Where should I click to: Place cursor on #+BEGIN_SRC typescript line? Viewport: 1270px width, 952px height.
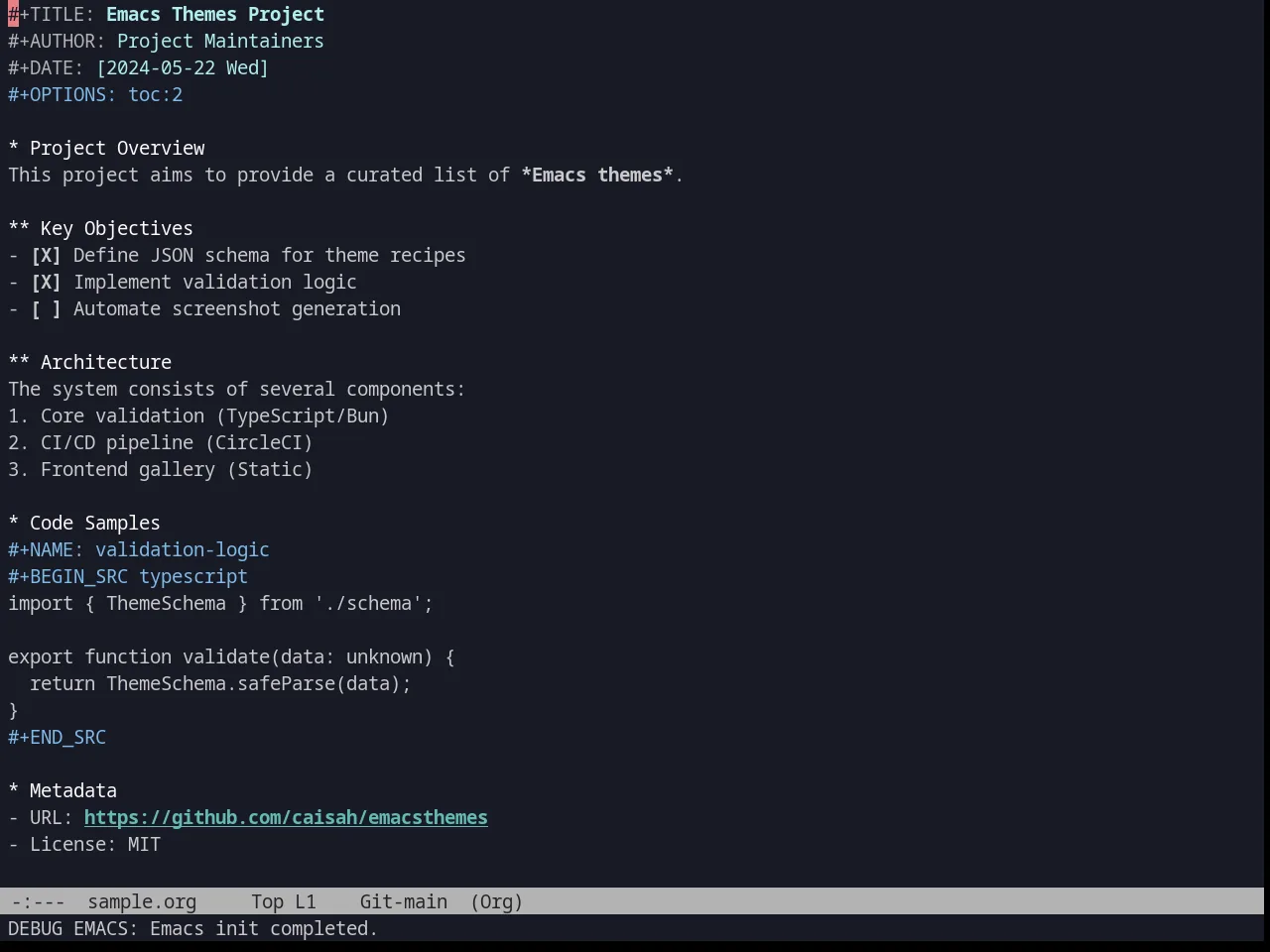128,576
